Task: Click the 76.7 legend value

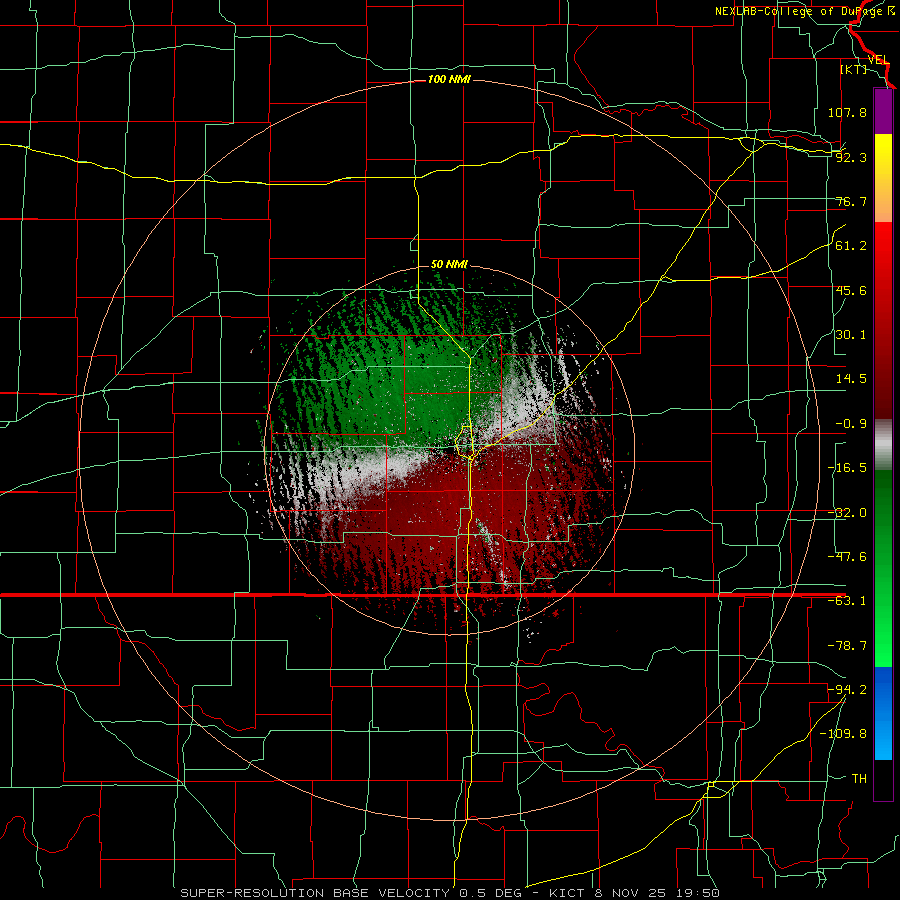Action: (x=851, y=201)
